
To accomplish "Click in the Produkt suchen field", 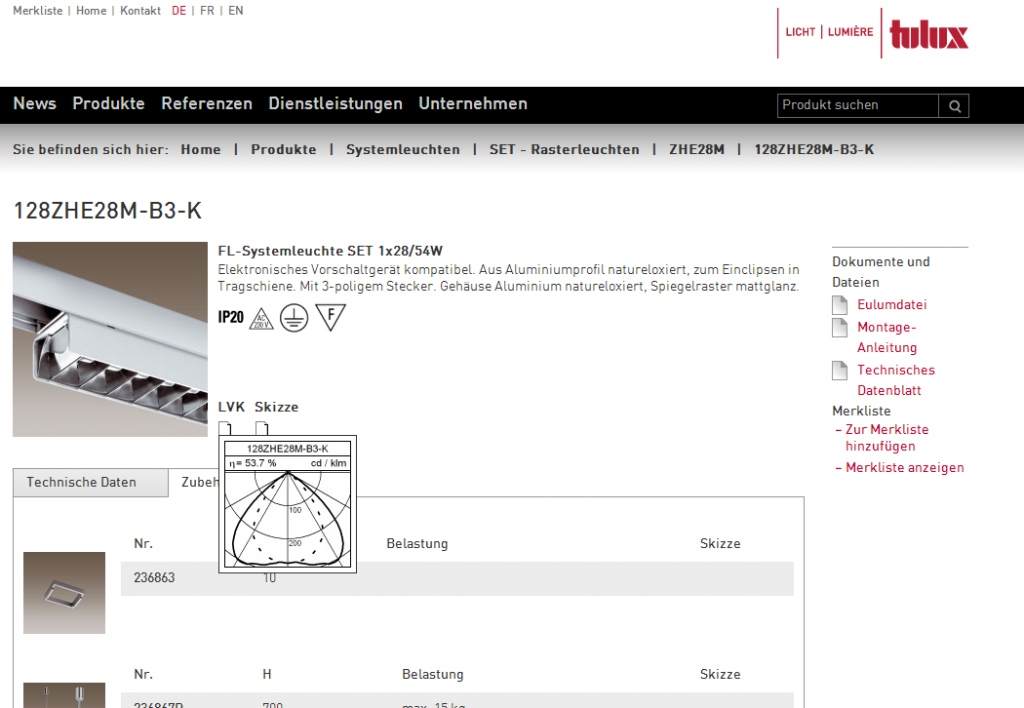I will tap(857, 106).
